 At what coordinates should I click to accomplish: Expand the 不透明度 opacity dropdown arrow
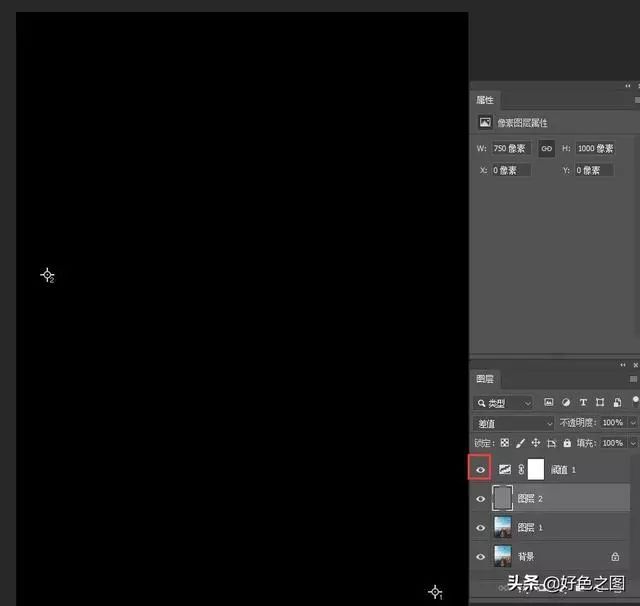tap(633, 423)
